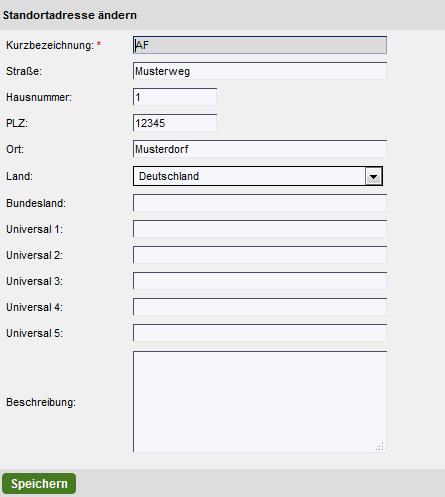The image size is (445, 497).
Task: Focus the Universal 5 input field
Action: click(x=260, y=333)
